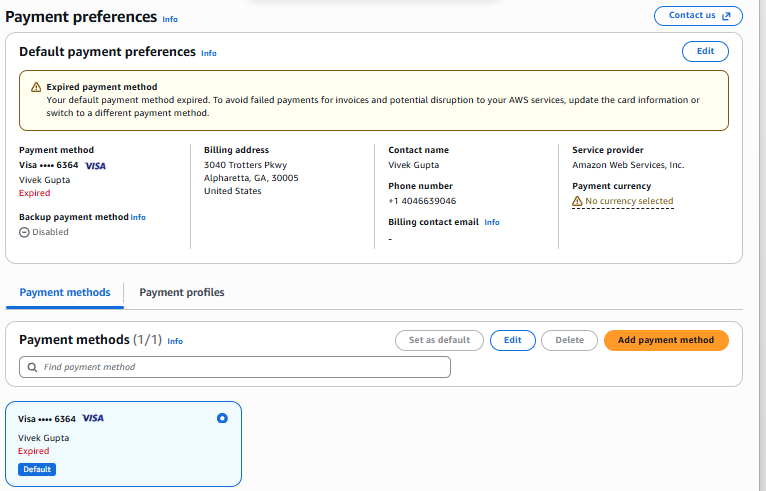
Task: Open Info link next to Payment methods (1/1)
Action: (175, 342)
